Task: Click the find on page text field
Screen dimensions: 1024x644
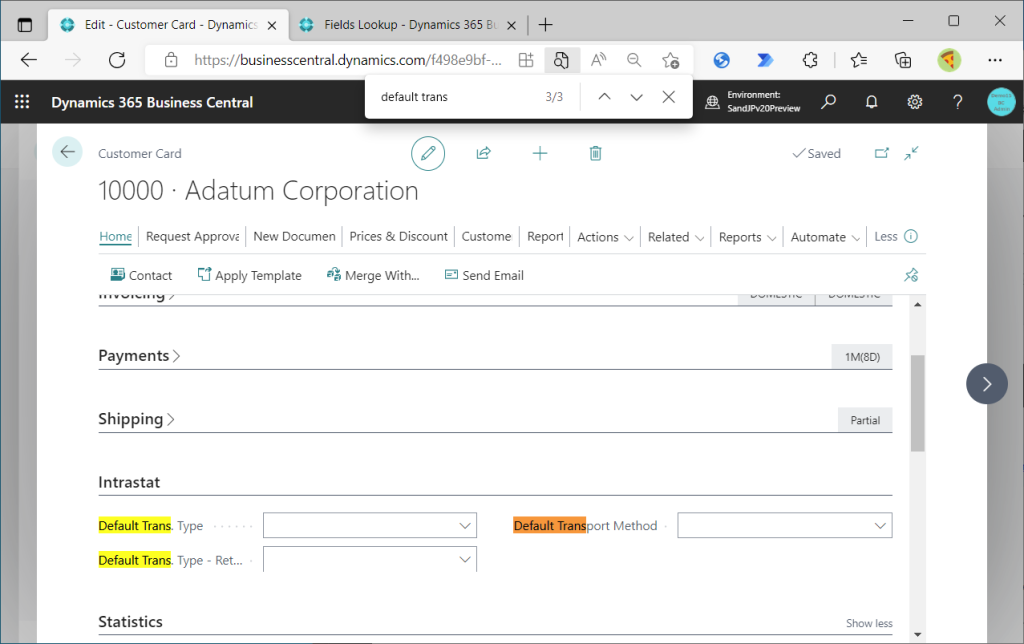Action: pos(457,97)
